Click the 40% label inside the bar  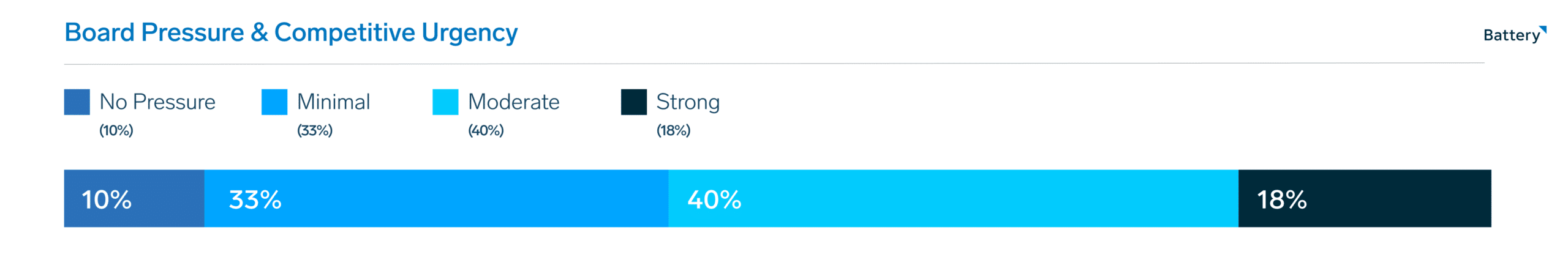[x=714, y=199]
